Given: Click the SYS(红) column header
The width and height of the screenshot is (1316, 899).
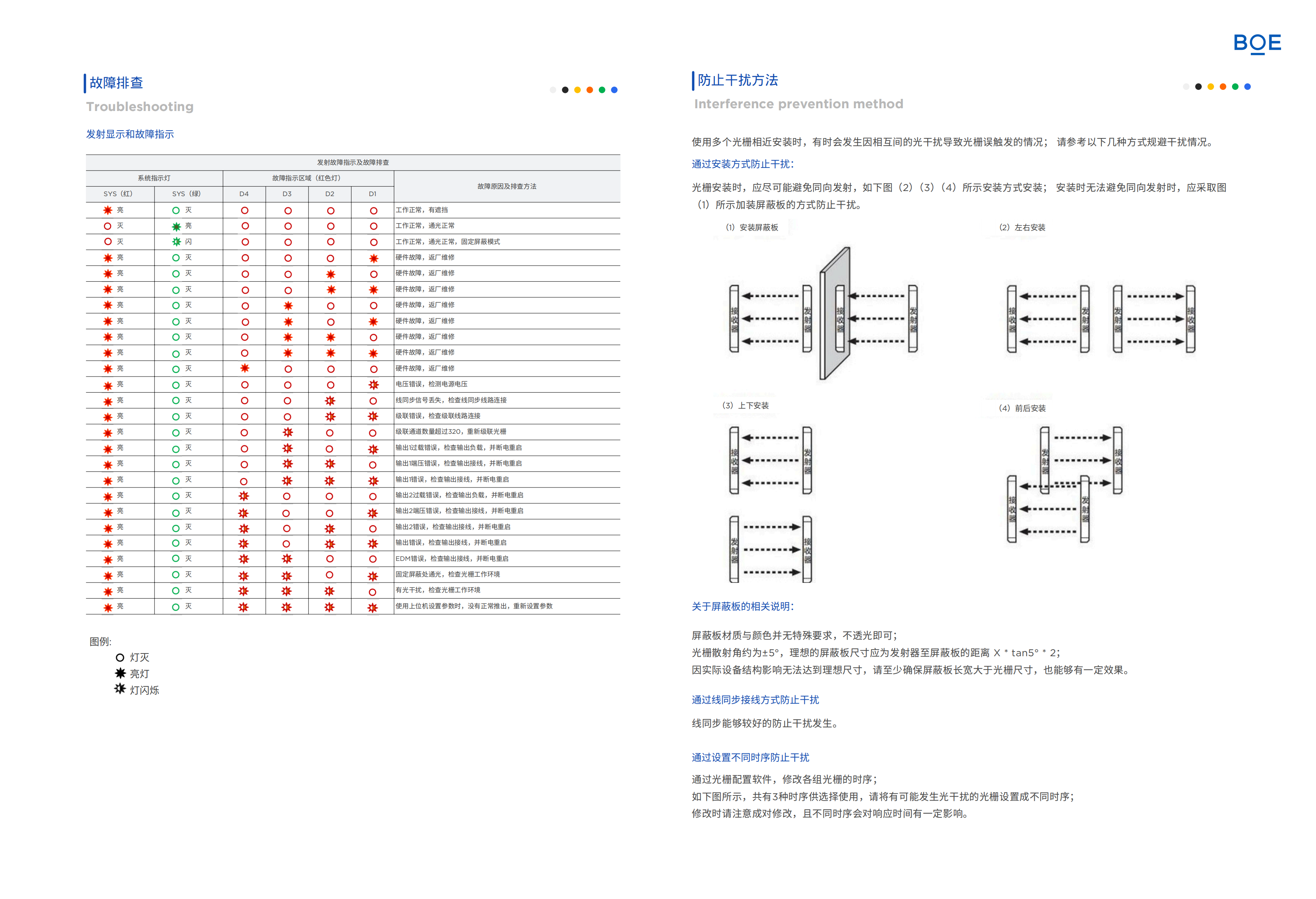Looking at the screenshot, I should tap(118, 194).
